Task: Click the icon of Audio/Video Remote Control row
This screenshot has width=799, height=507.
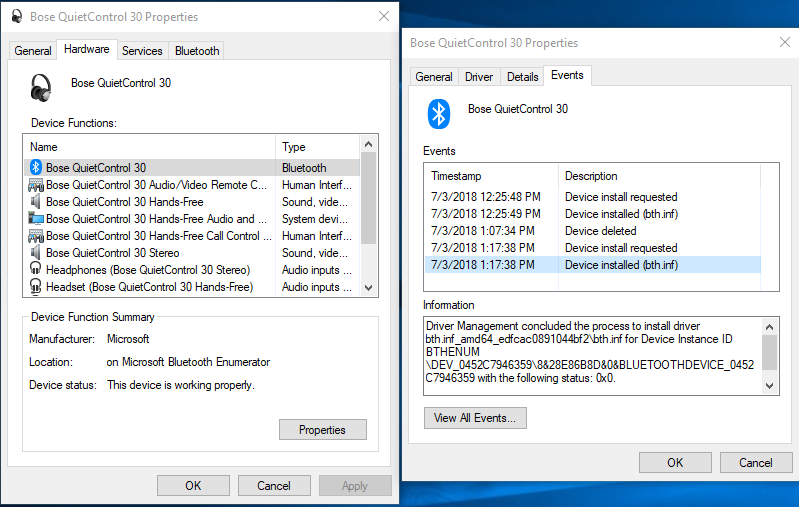Action: (36, 185)
